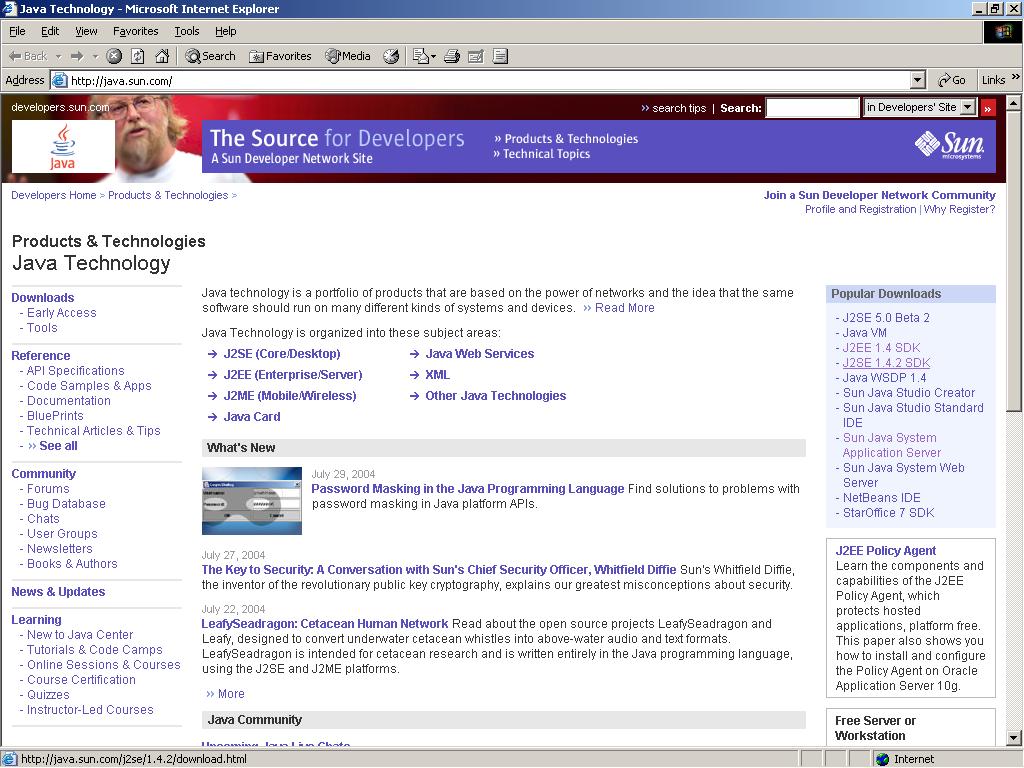Open the View menu

pyautogui.click(x=86, y=31)
